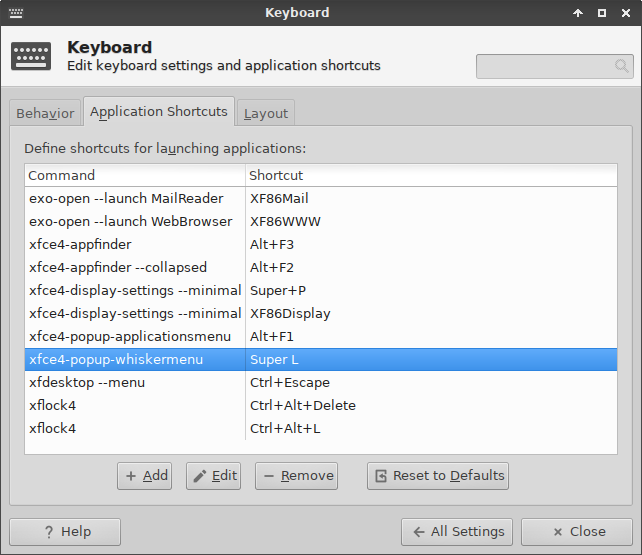Remove the selected shortcut
Viewport: 642px width, 555px height.
click(x=296, y=476)
